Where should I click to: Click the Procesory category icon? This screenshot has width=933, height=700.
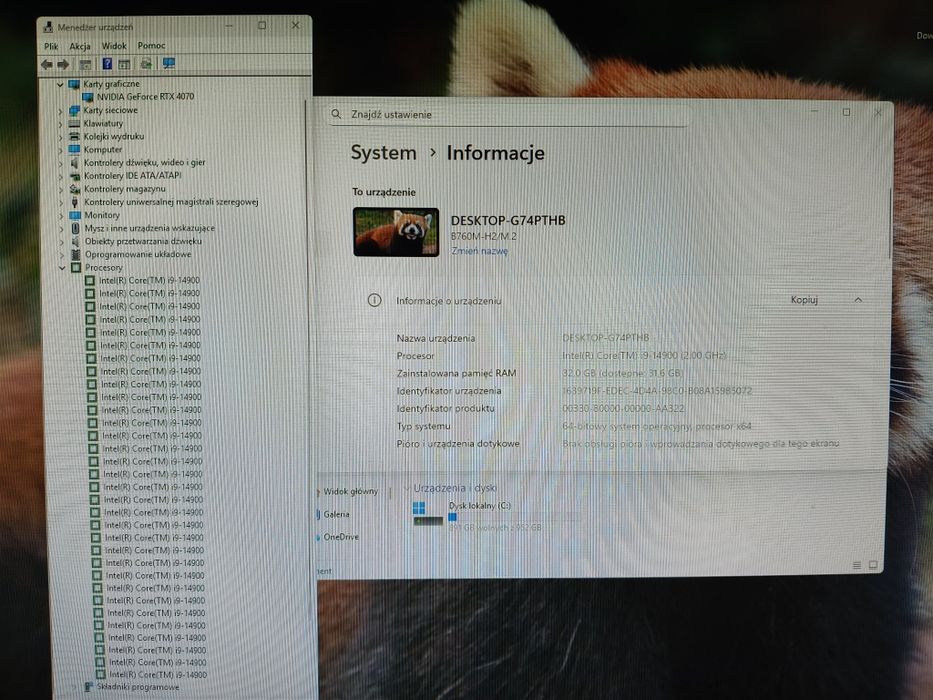(x=76, y=267)
